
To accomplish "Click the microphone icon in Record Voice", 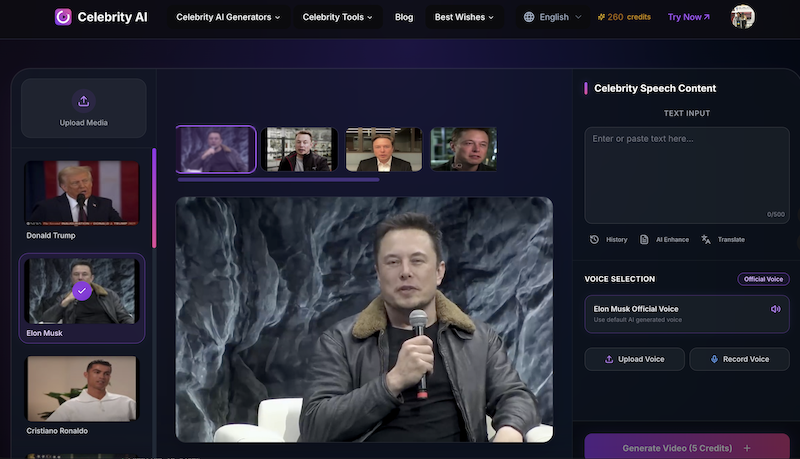I will pos(714,359).
